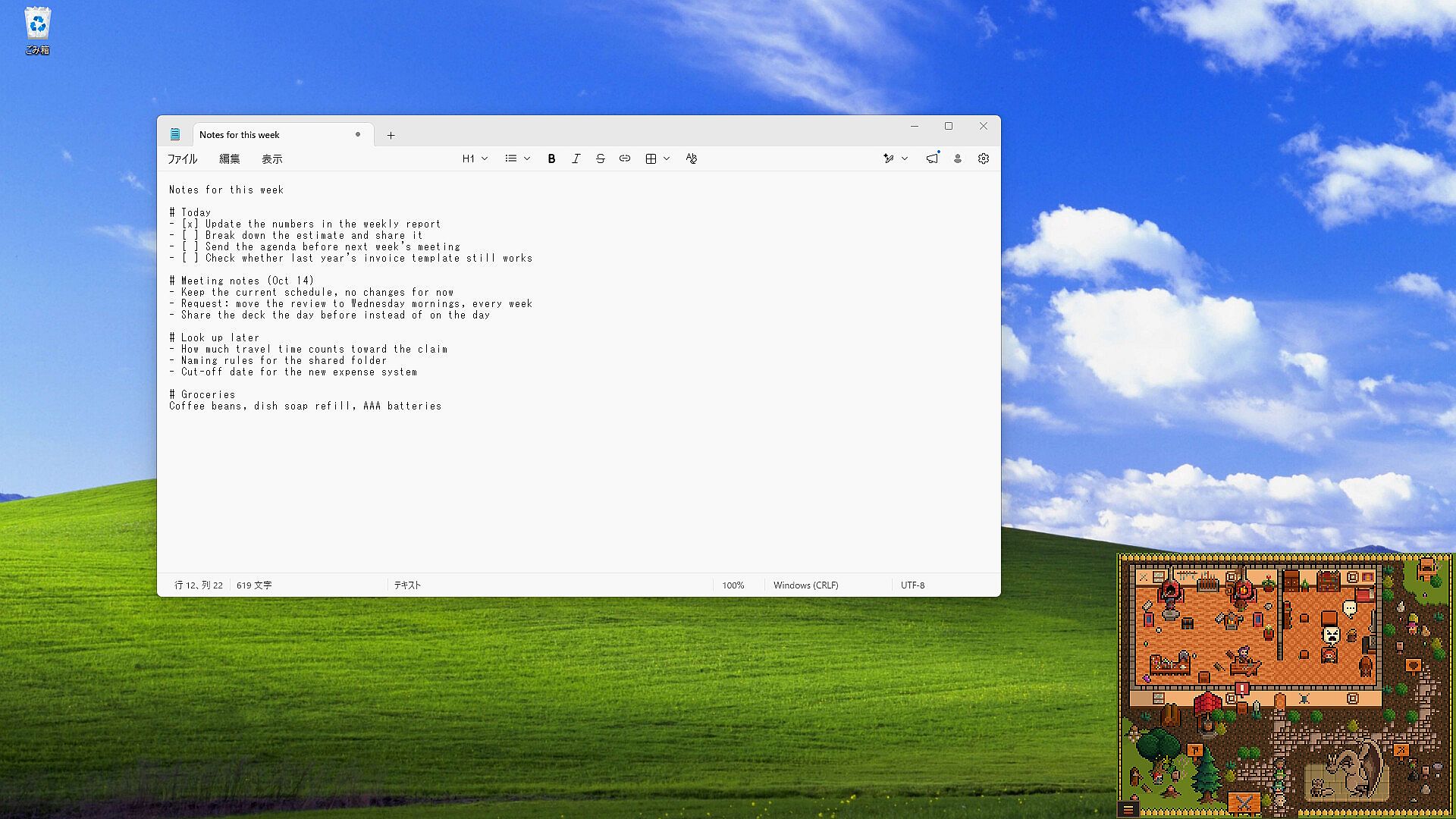Click the speech bubble in the game room
This screenshot has height=819, width=1456.
(x=1349, y=608)
